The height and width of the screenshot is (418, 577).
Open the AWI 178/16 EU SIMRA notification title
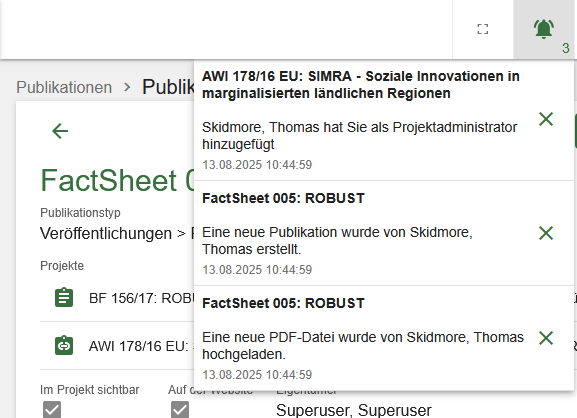point(361,85)
